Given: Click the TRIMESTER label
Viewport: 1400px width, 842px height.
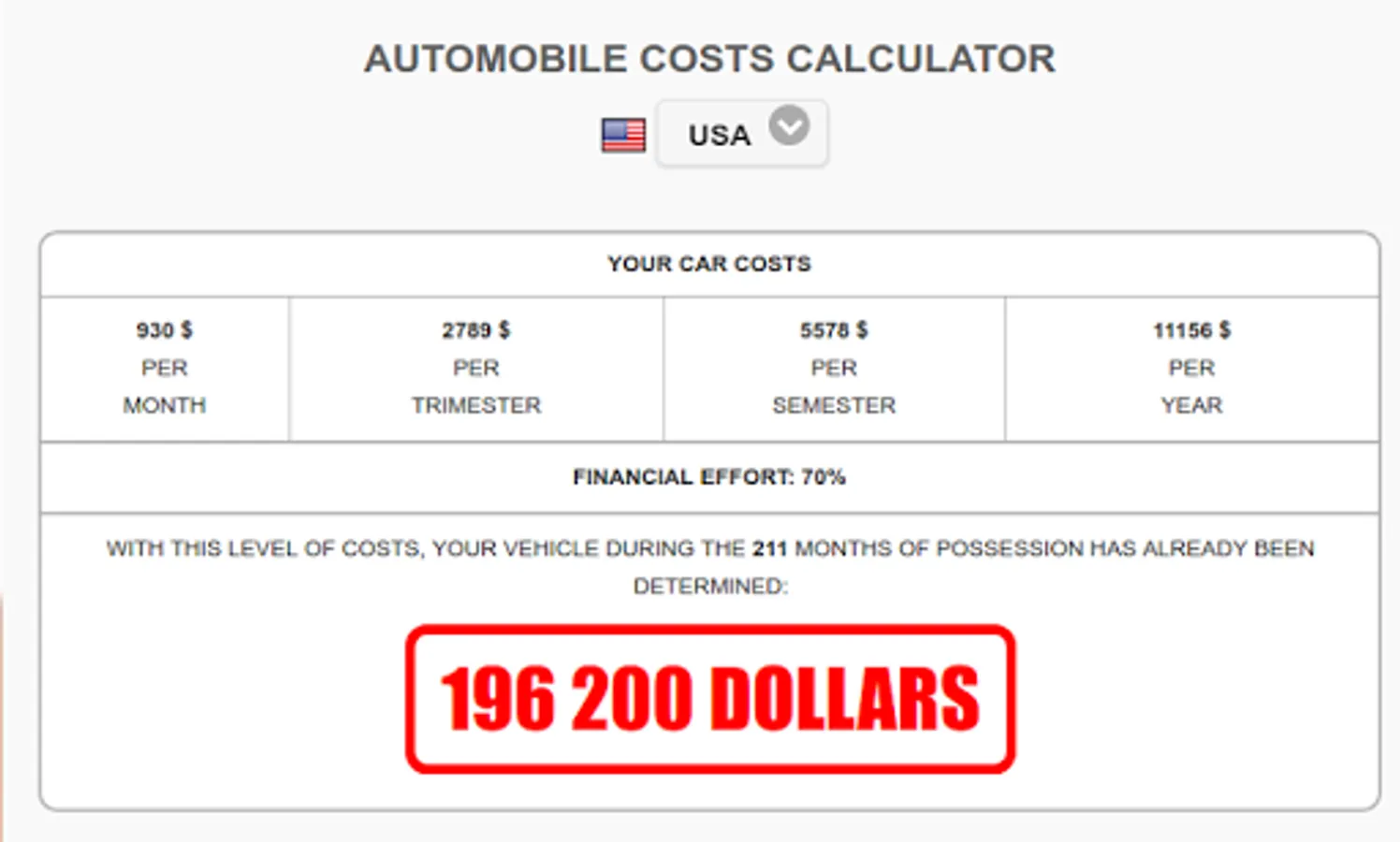Looking at the screenshot, I should (475, 405).
